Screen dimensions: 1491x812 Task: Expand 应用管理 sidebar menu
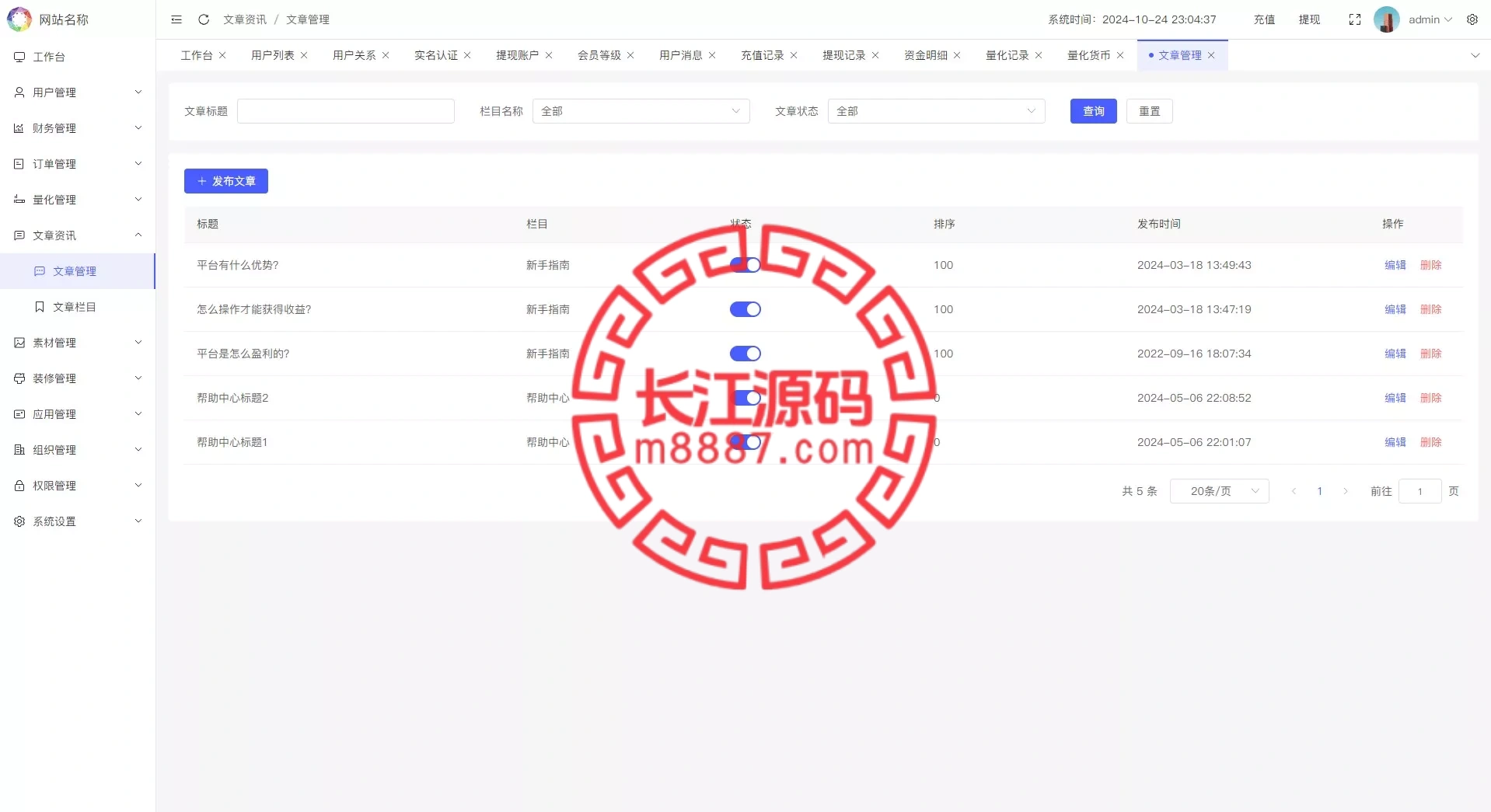pos(78,414)
